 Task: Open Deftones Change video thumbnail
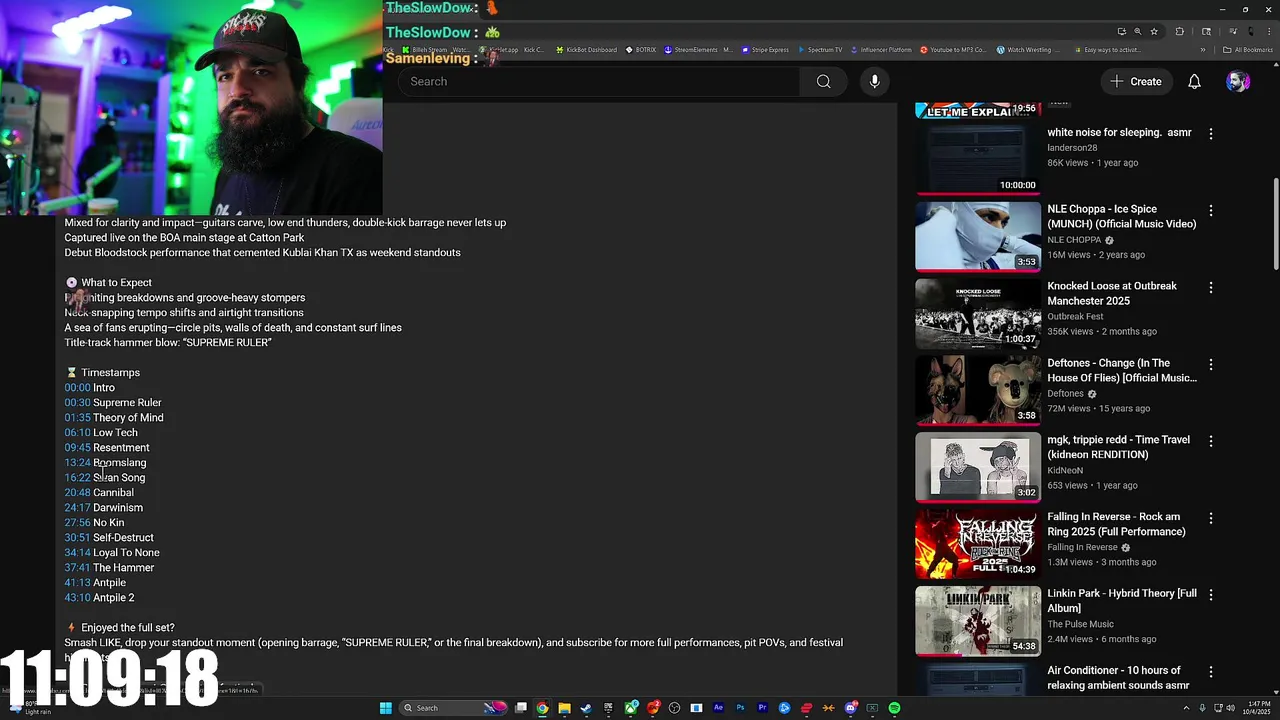point(978,391)
